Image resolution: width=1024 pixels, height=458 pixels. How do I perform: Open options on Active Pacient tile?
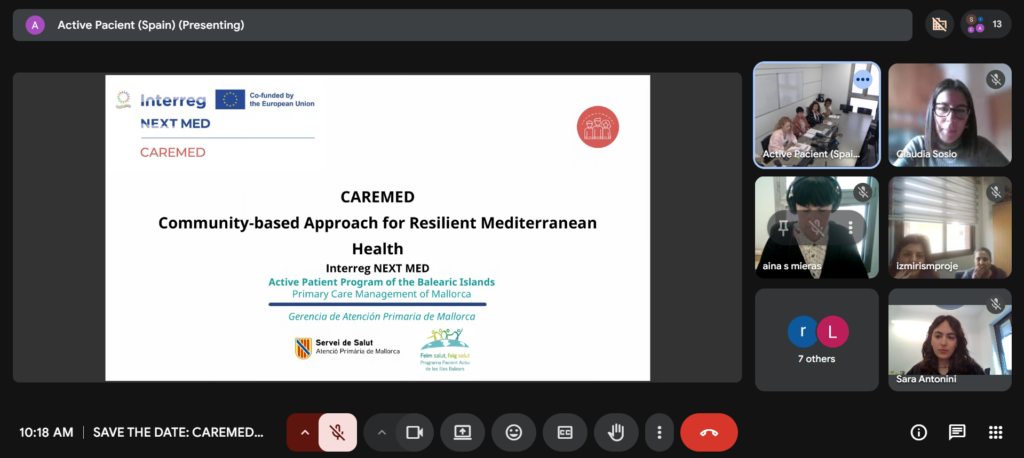(862, 80)
